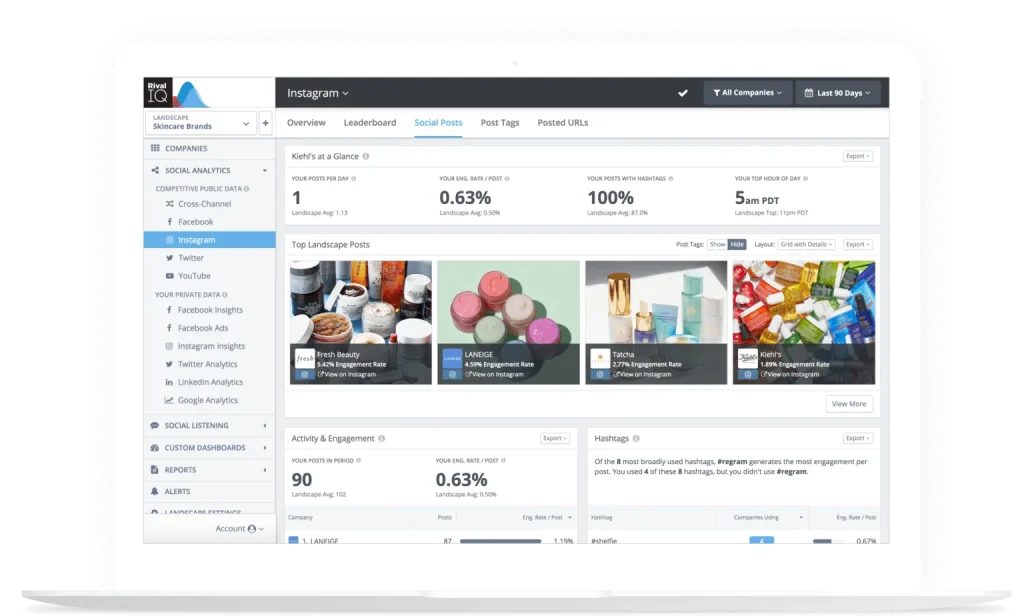Click the plus icon beside landscape selector

click(x=265, y=123)
